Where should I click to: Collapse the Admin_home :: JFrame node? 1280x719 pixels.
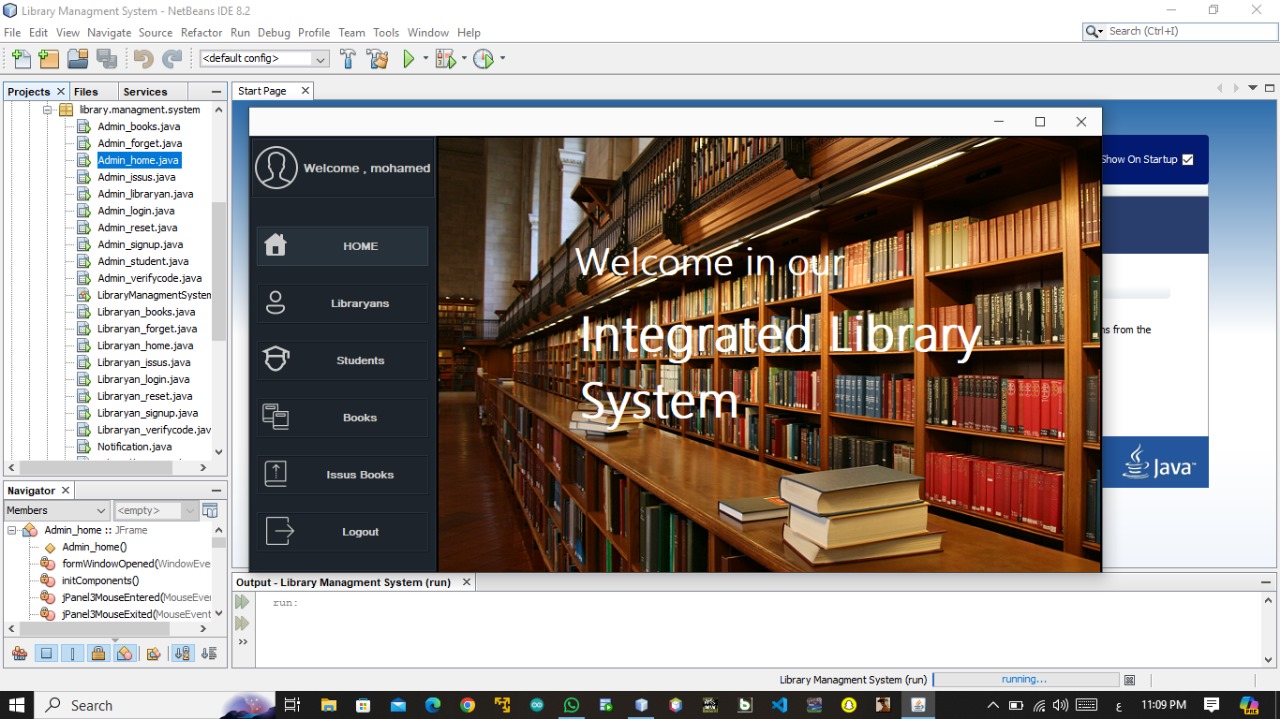(x=12, y=530)
